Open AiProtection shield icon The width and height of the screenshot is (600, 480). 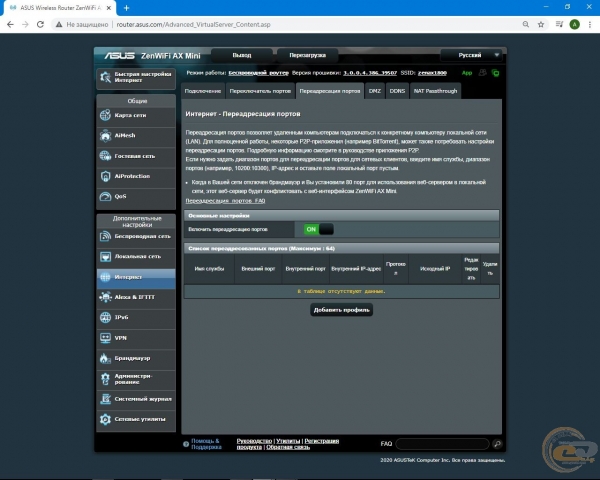[x=106, y=176]
